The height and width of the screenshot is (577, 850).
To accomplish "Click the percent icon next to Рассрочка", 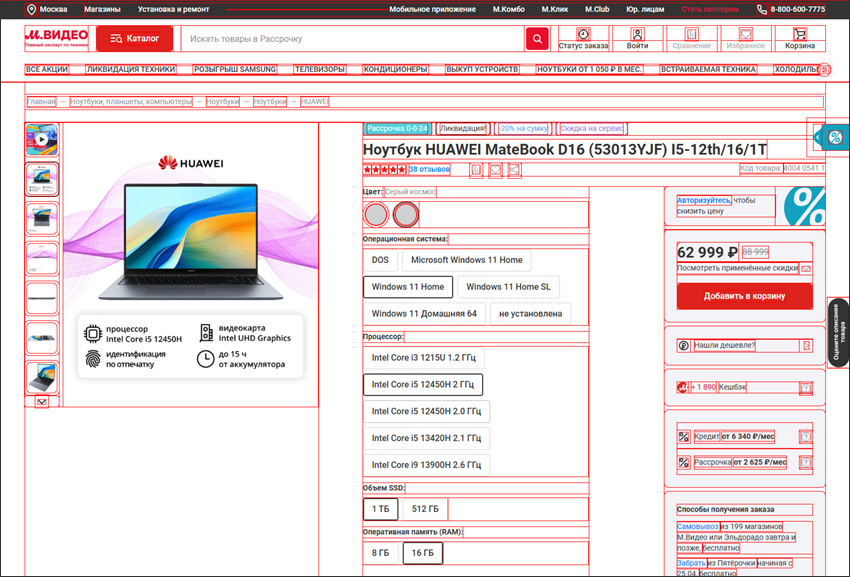I will point(684,463).
